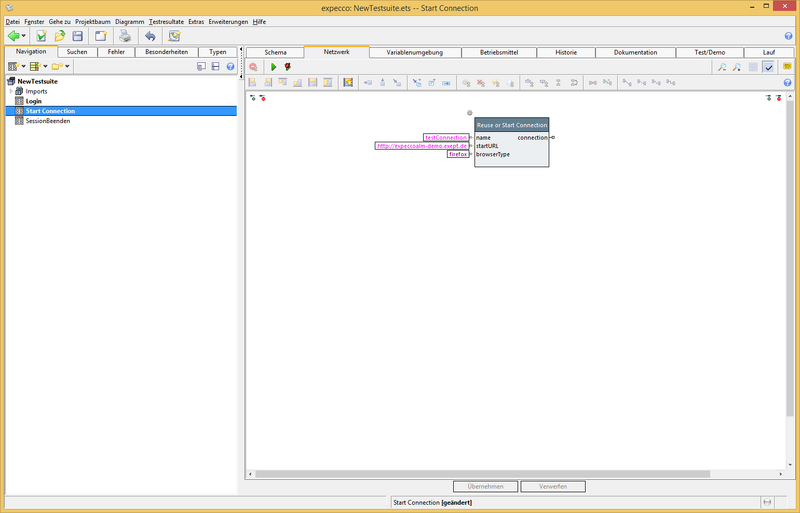This screenshot has width=800, height=513.
Task: Click the printer icon in toolbar
Action: 126,36
